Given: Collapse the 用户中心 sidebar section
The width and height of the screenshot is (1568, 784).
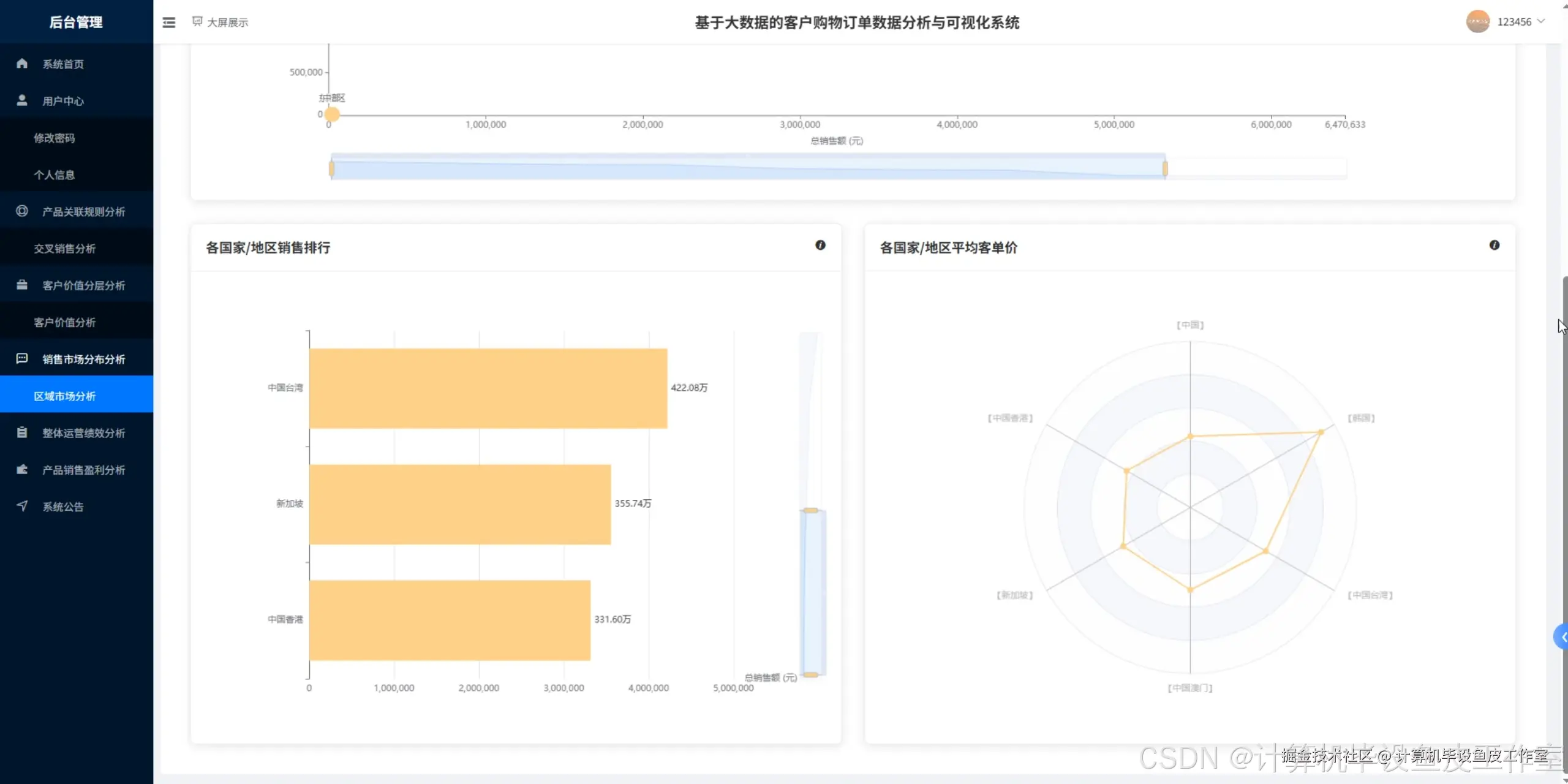Looking at the screenshot, I should tap(63, 101).
